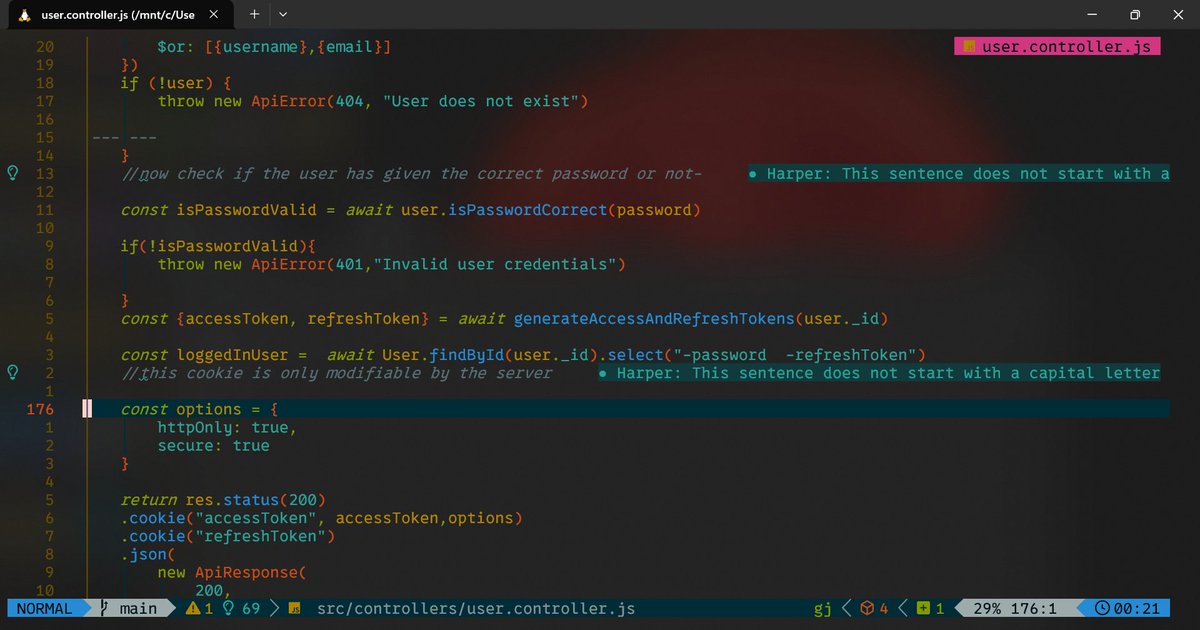Open a new terminal tab with the plus button
Image resolution: width=1200 pixels, height=630 pixels.
click(x=254, y=14)
